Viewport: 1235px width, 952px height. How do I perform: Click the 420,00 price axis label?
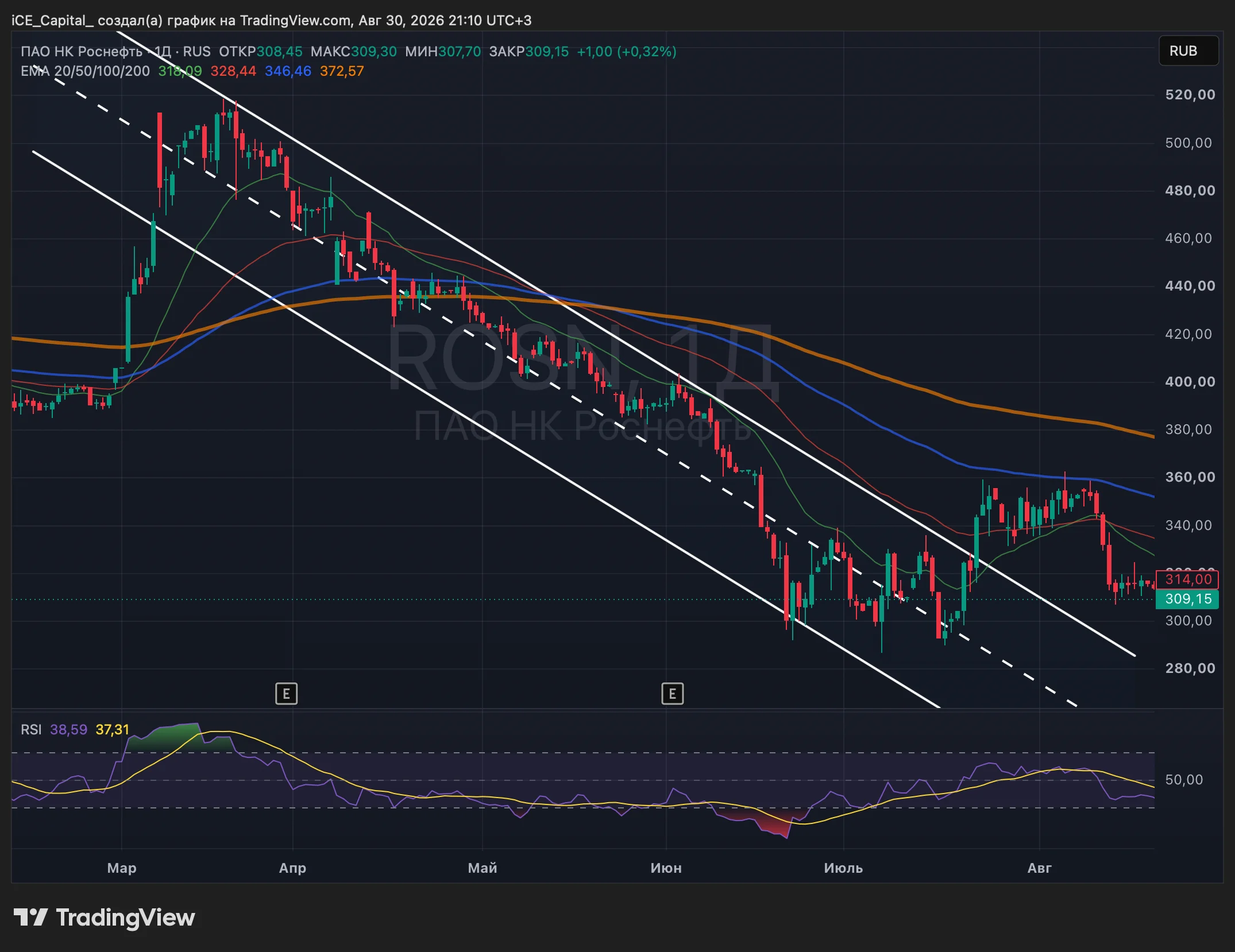[x=1188, y=334]
